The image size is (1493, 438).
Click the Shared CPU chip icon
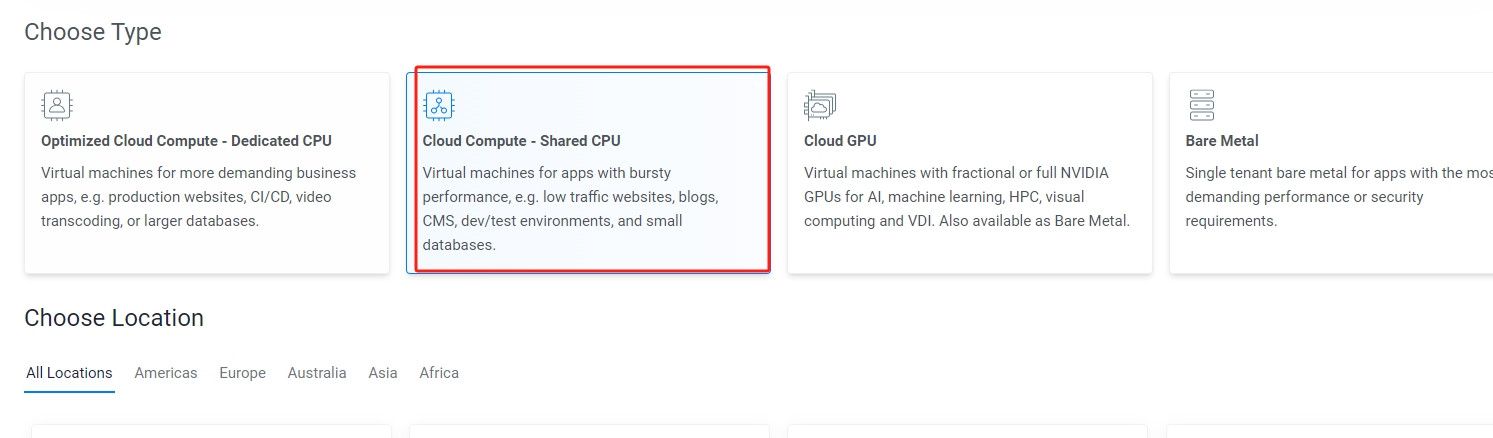[439, 105]
